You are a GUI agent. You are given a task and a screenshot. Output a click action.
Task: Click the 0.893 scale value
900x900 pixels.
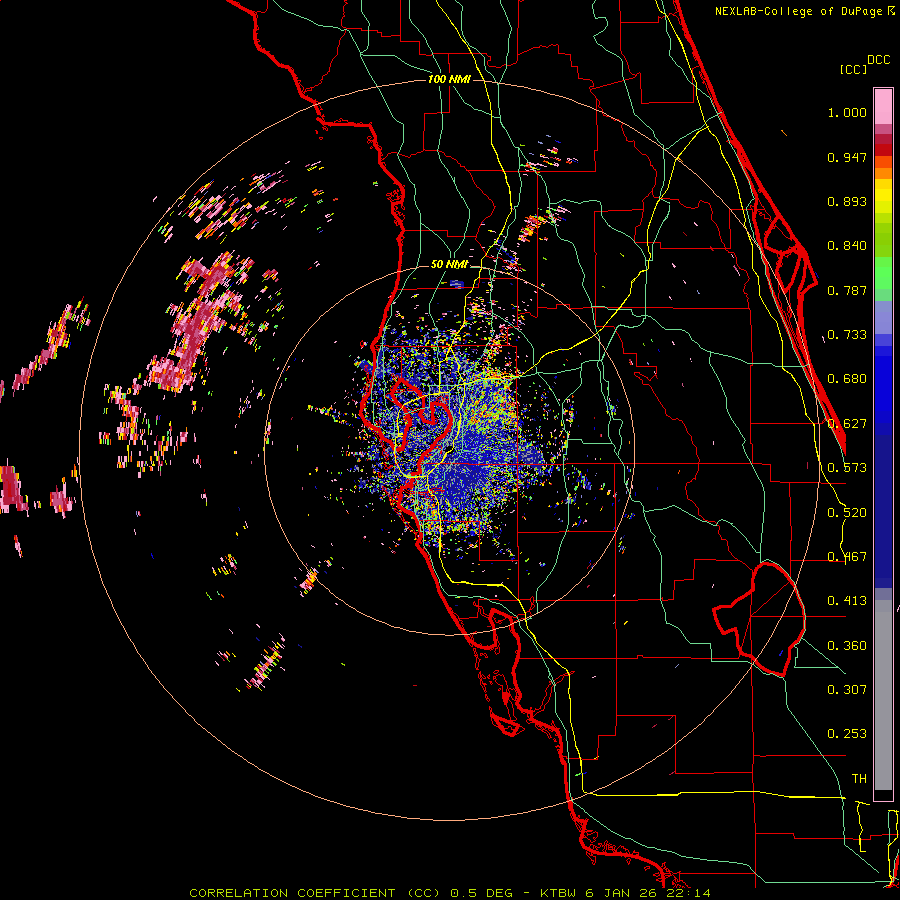(x=847, y=201)
